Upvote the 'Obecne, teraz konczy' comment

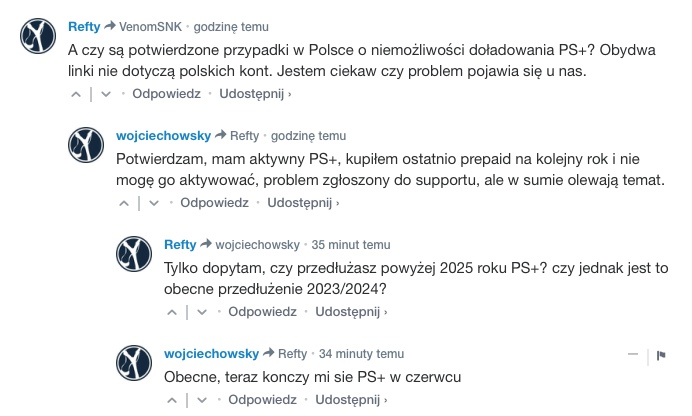point(172,400)
